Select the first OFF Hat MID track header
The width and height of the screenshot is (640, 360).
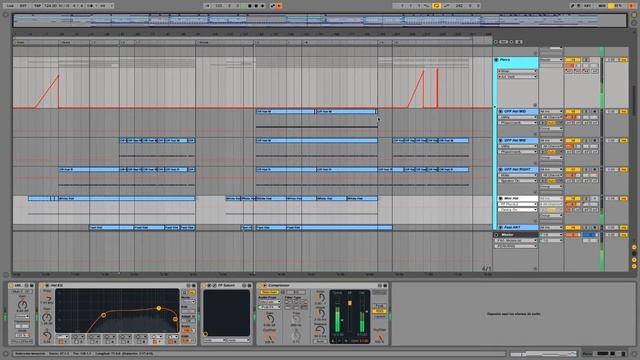(518, 111)
